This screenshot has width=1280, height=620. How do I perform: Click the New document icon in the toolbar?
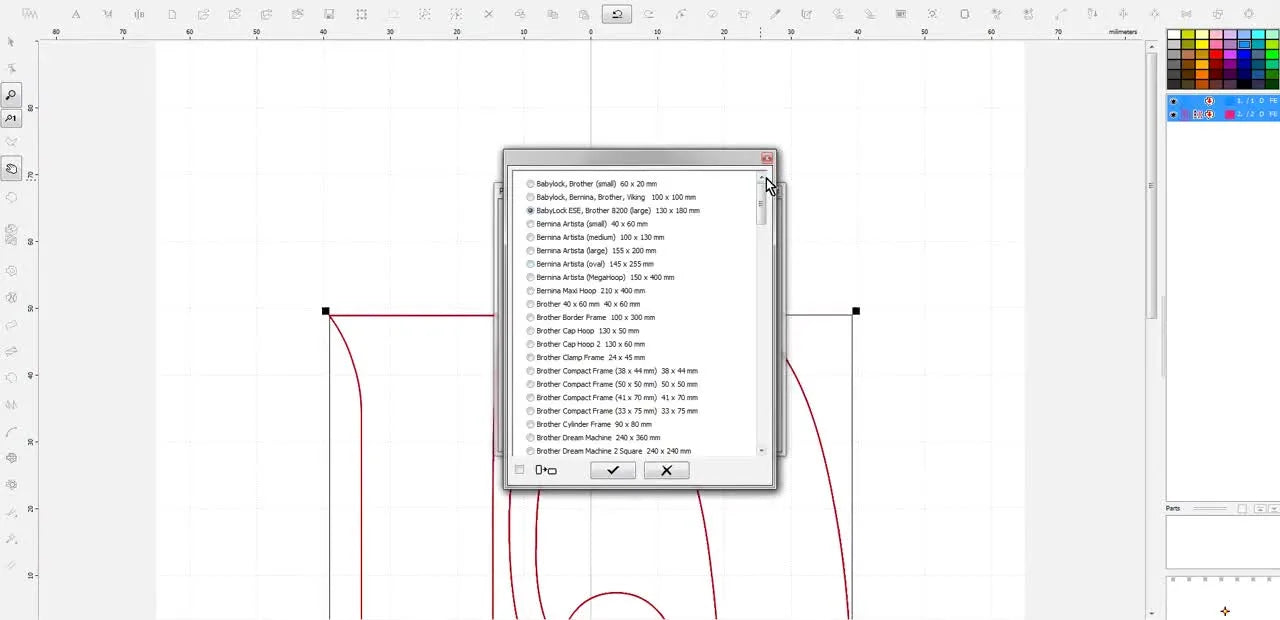click(173, 14)
